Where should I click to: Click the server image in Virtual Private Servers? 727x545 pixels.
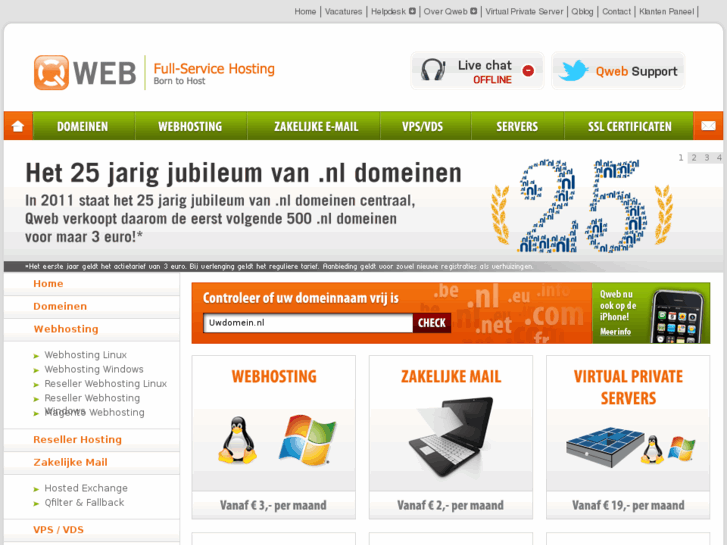pyautogui.click(x=605, y=446)
